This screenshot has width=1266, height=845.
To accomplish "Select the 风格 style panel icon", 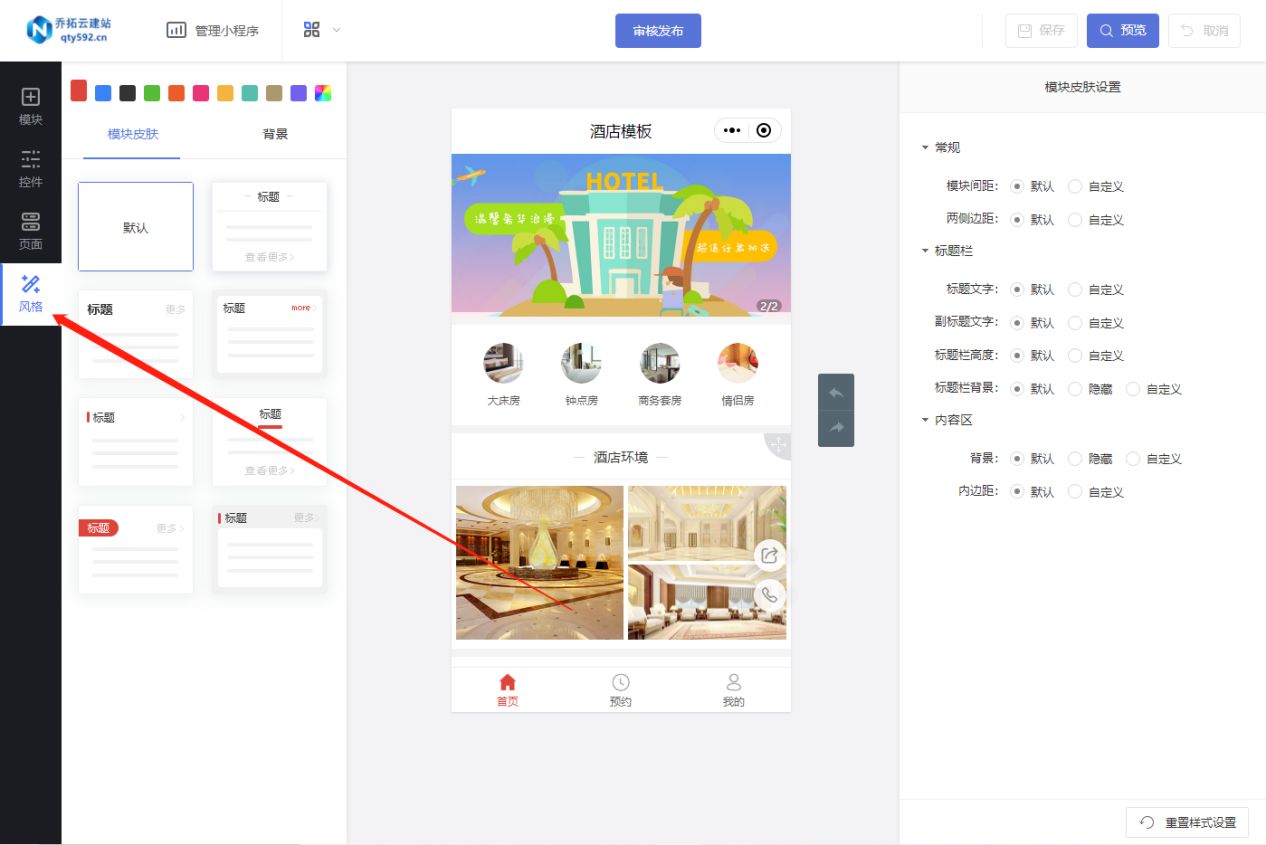I will pyautogui.click(x=30, y=293).
